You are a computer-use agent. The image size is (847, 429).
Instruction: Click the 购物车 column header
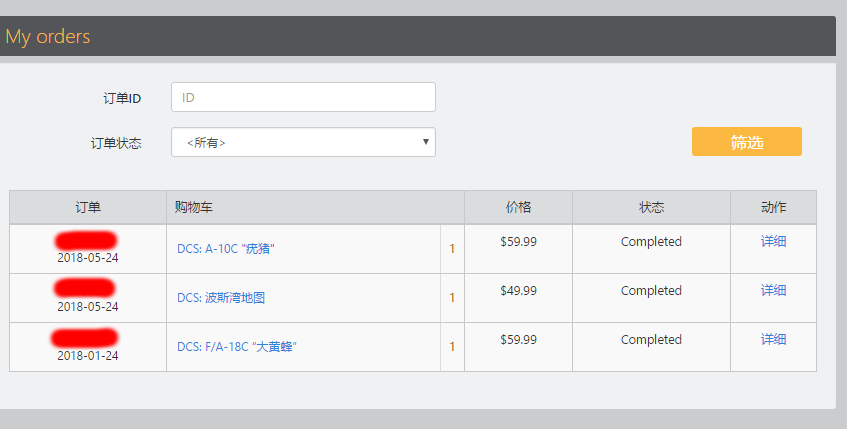pos(315,207)
